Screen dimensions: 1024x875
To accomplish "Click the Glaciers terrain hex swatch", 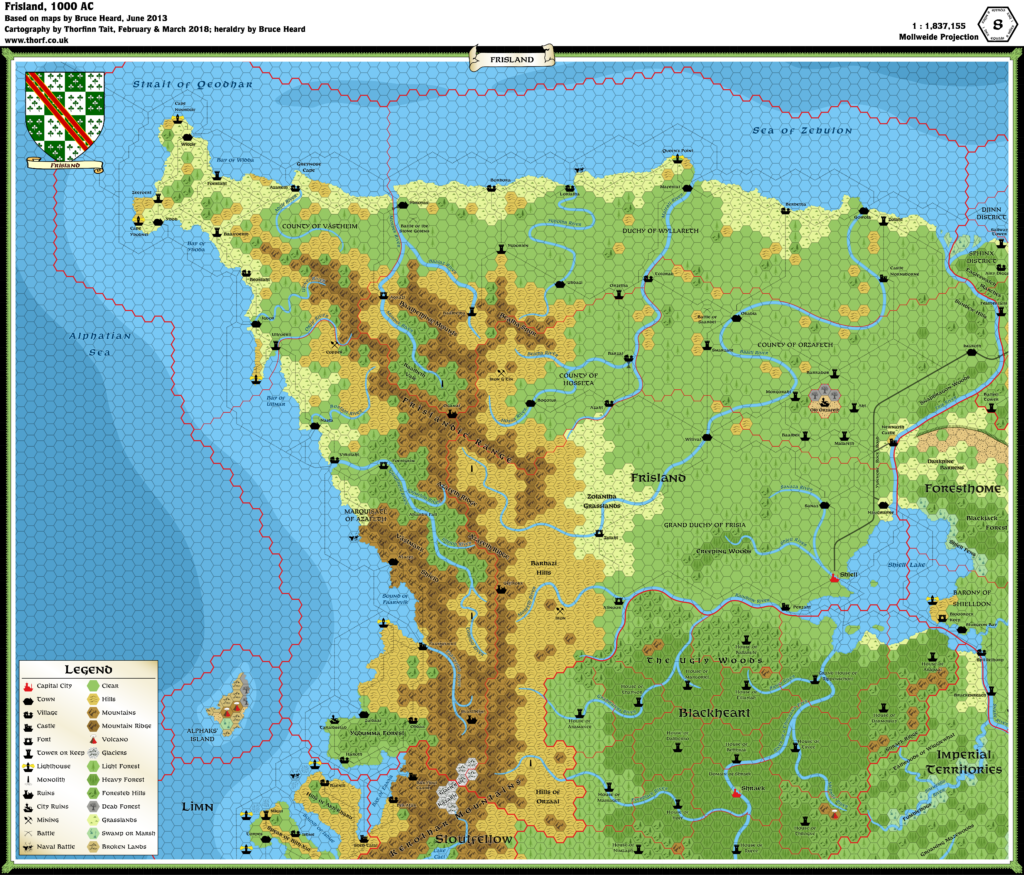I will point(93,753).
